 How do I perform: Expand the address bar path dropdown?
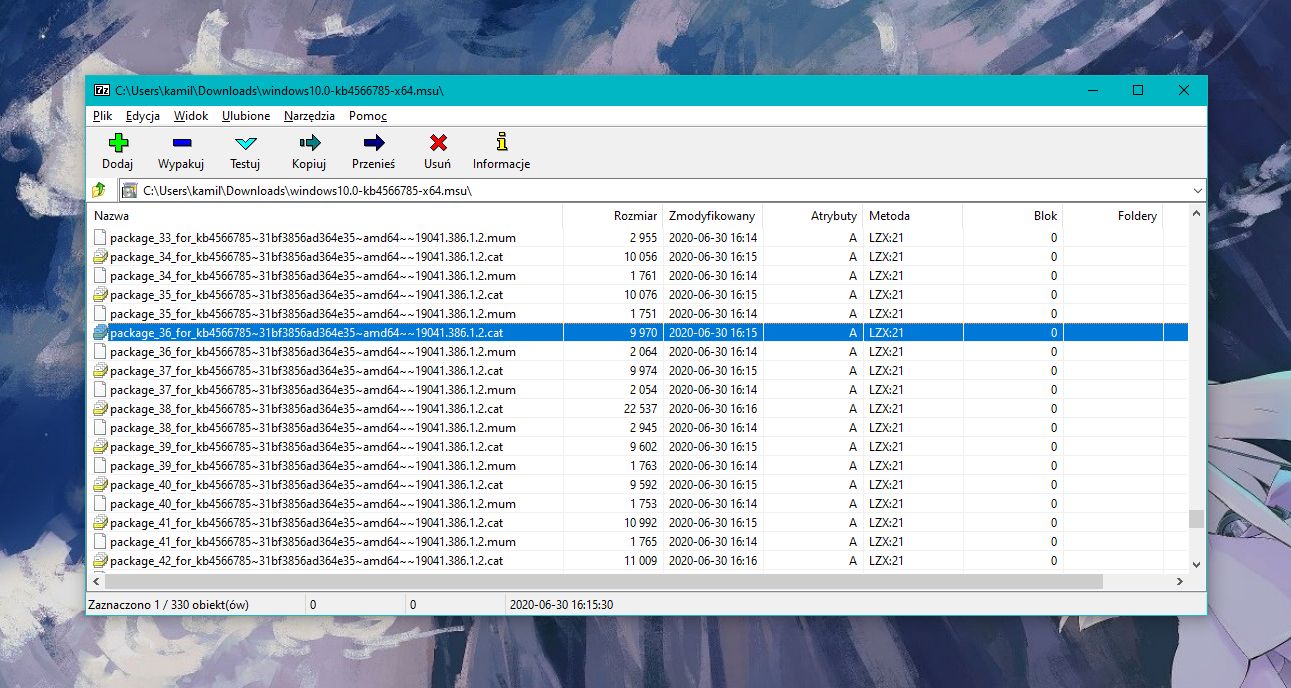[x=1197, y=190]
